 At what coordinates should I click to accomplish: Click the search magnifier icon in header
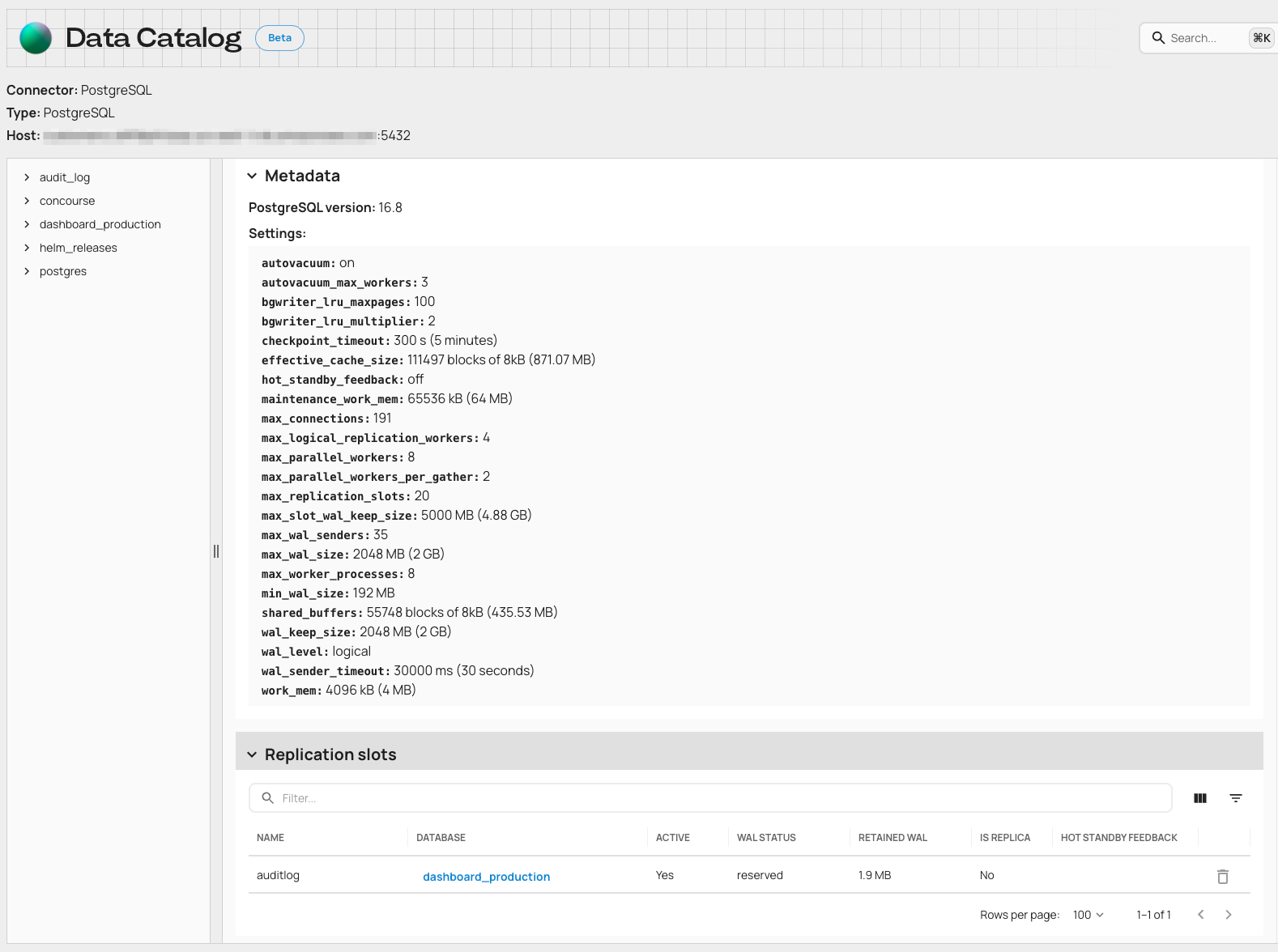[1158, 38]
